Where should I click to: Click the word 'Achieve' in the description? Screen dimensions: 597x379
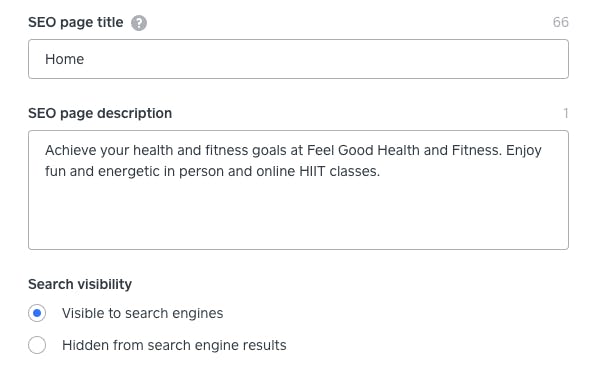pos(70,150)
